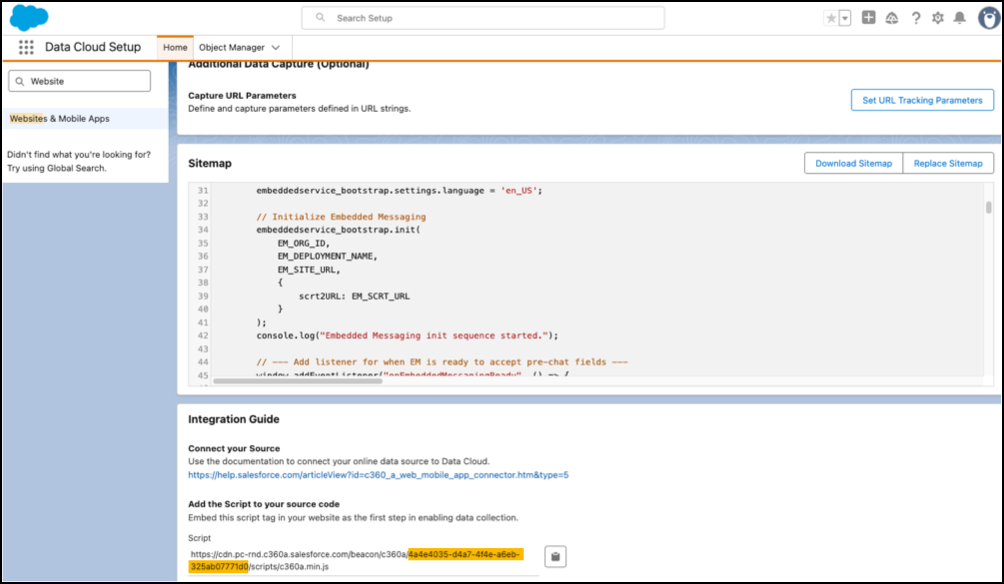Open the Global Actions plus icon

pos(868,17)
